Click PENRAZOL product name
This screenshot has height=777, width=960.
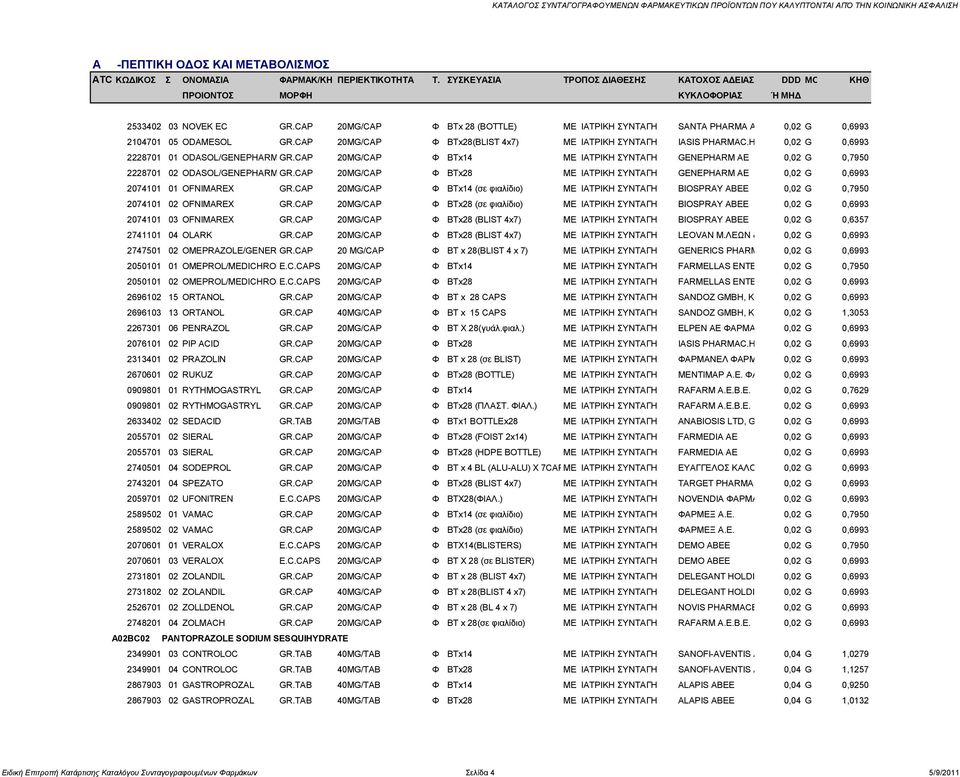click(206, 328)
